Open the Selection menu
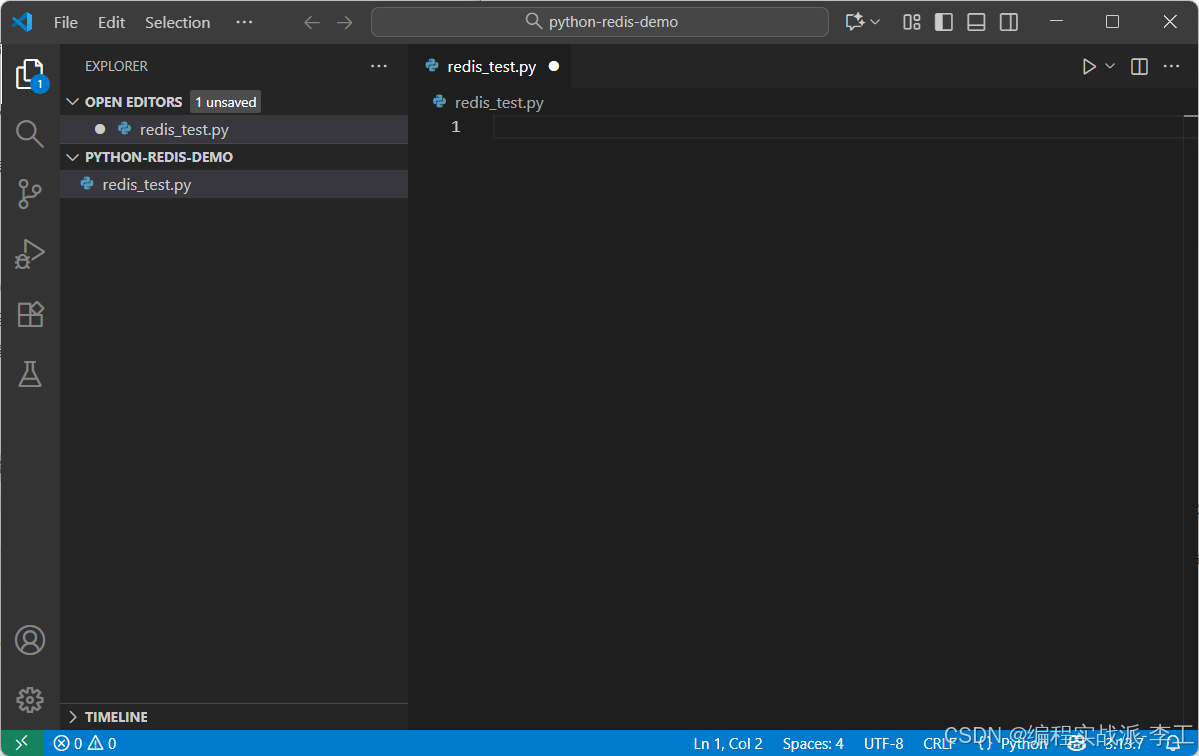Image resolution: width=1199 pixels, height=756 pixels. point(177,22)
